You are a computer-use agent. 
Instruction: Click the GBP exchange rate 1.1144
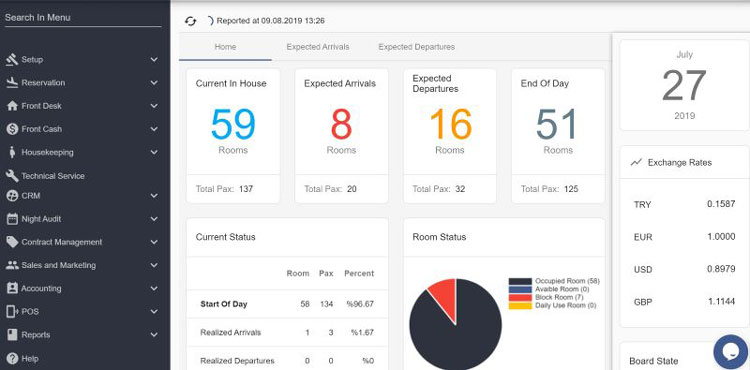[721, 302]
